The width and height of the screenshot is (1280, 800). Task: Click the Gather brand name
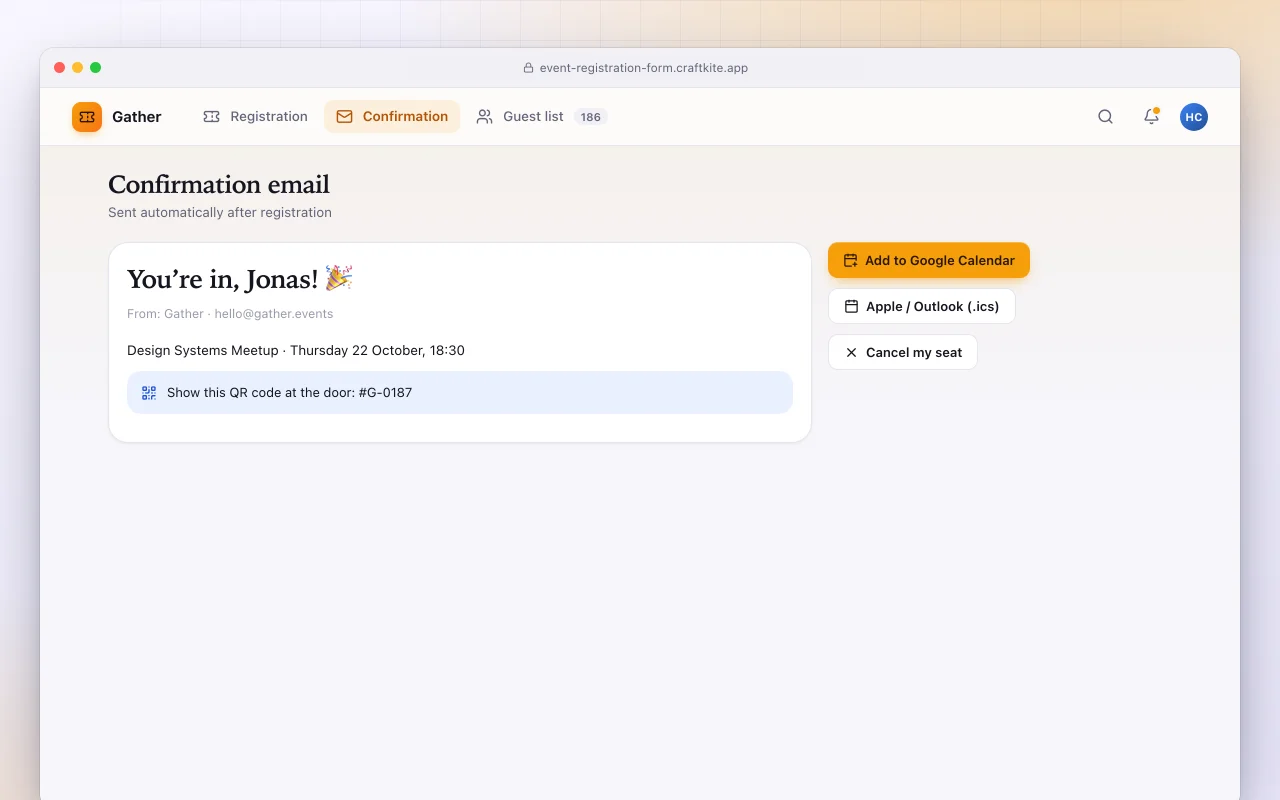pos(137,117)
